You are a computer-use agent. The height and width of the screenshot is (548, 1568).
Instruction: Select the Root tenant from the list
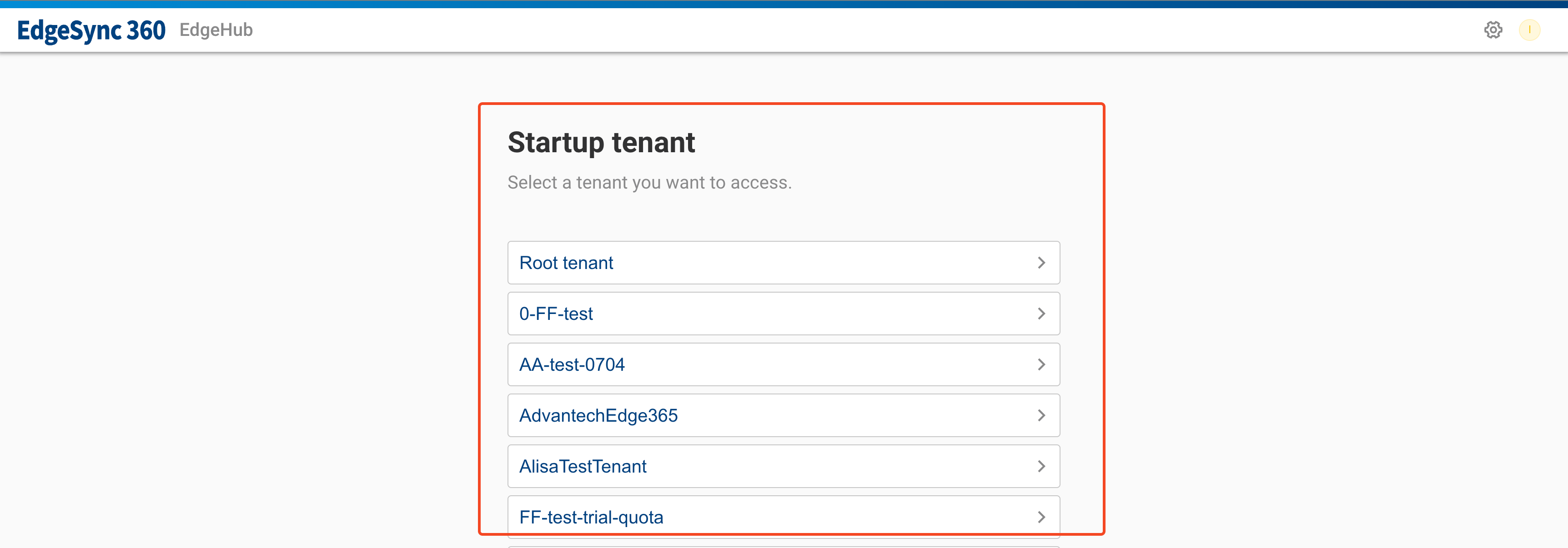[x=566, y=262]
